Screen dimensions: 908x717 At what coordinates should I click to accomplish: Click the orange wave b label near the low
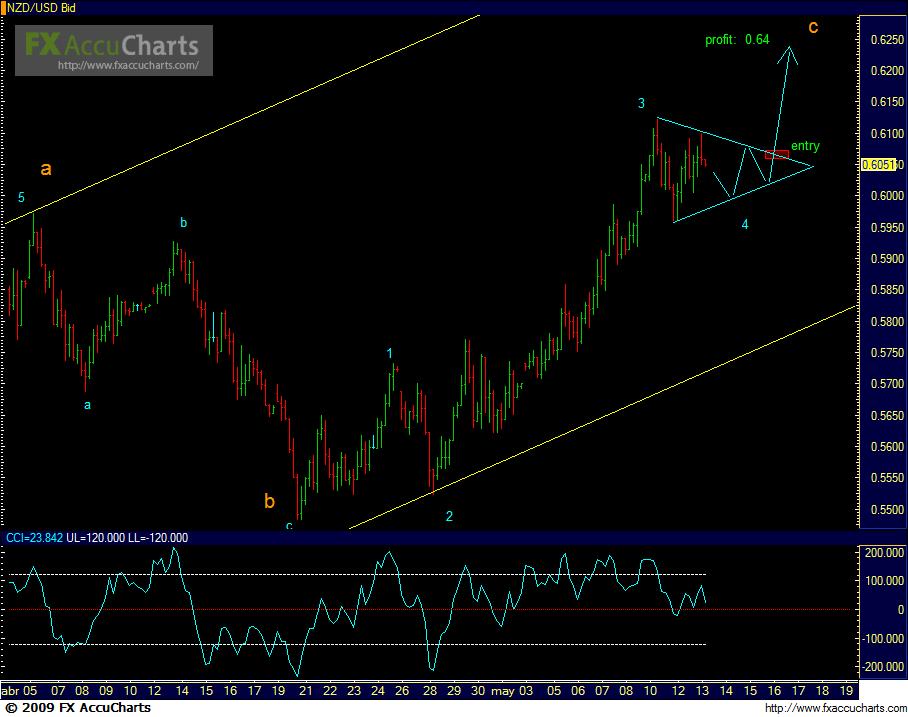click(269, 501)
